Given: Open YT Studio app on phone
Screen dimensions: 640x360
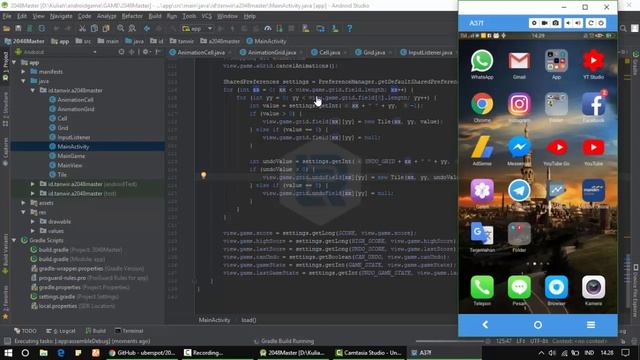Looking at the screenshot, I should point(593,64).
